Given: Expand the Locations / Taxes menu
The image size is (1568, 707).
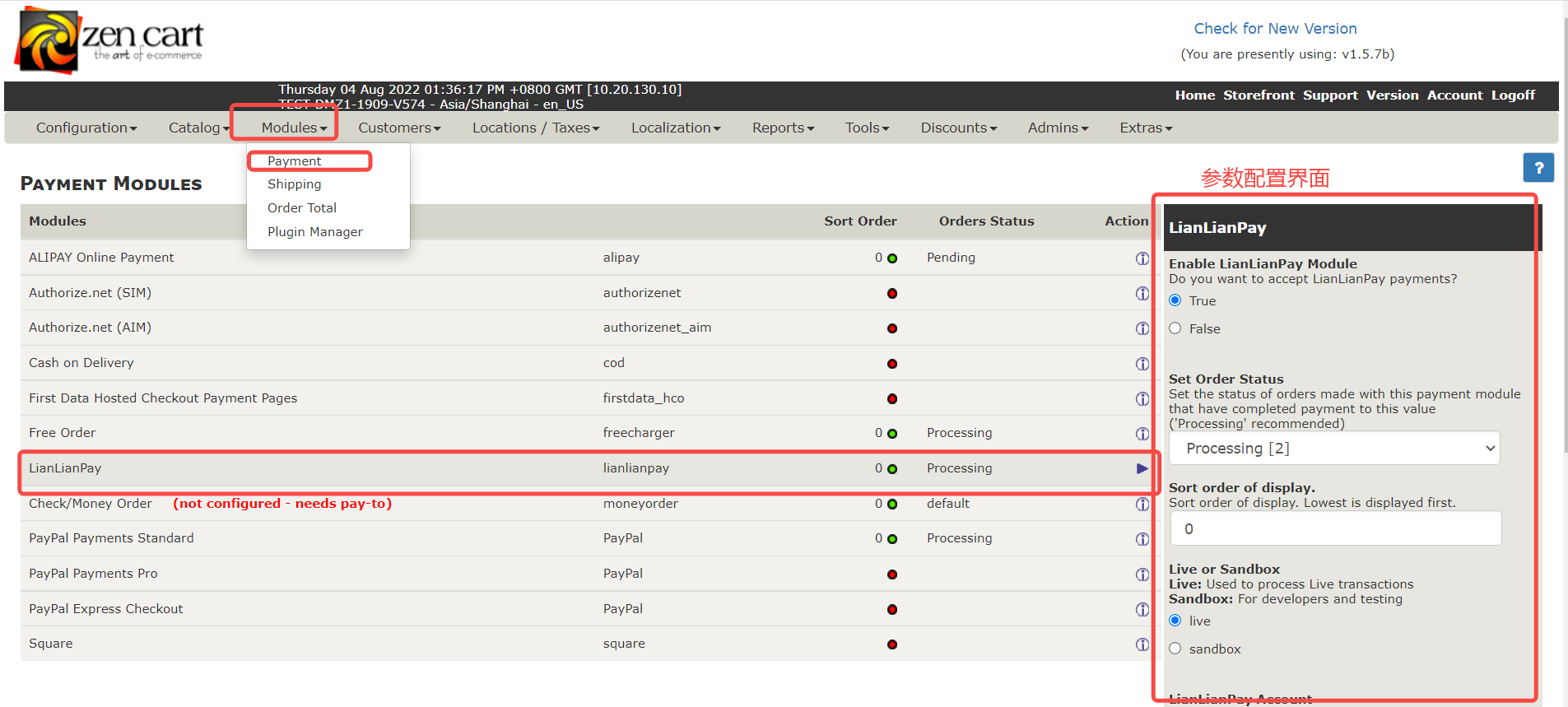Looking at the screenshot, I should click(x=535, y=128).
